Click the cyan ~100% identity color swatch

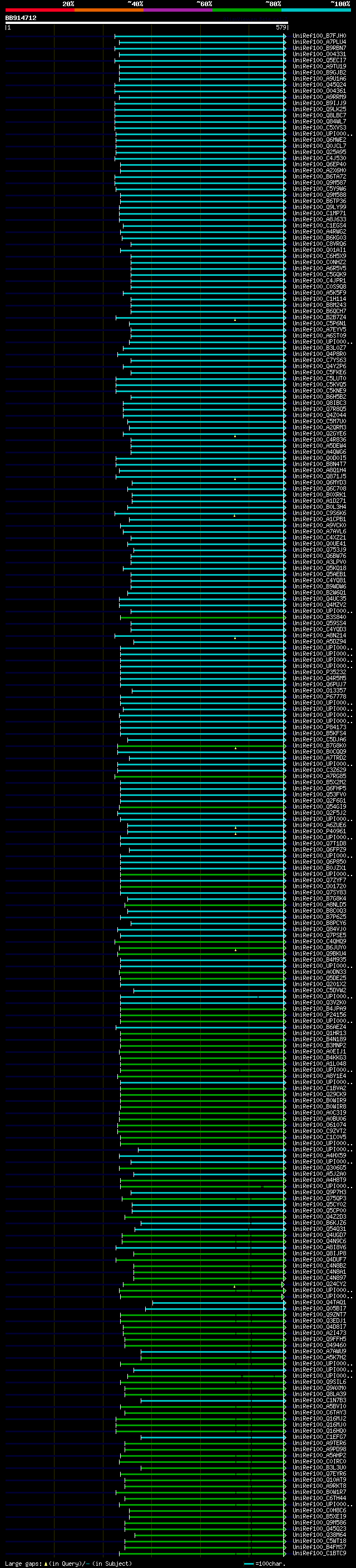[x=317, y=10]
